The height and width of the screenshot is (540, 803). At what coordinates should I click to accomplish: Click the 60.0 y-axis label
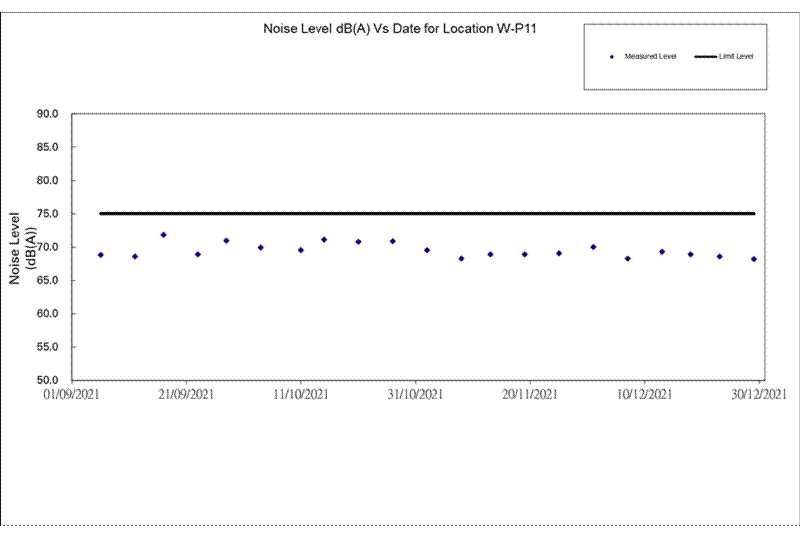[x=47, y=314]
